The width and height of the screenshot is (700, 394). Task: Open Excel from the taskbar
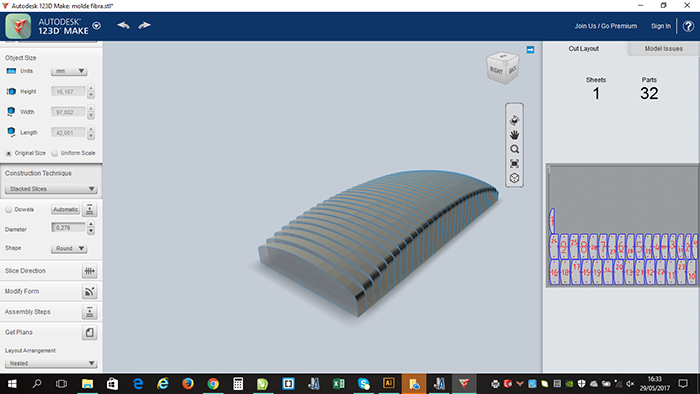point(338,384)
